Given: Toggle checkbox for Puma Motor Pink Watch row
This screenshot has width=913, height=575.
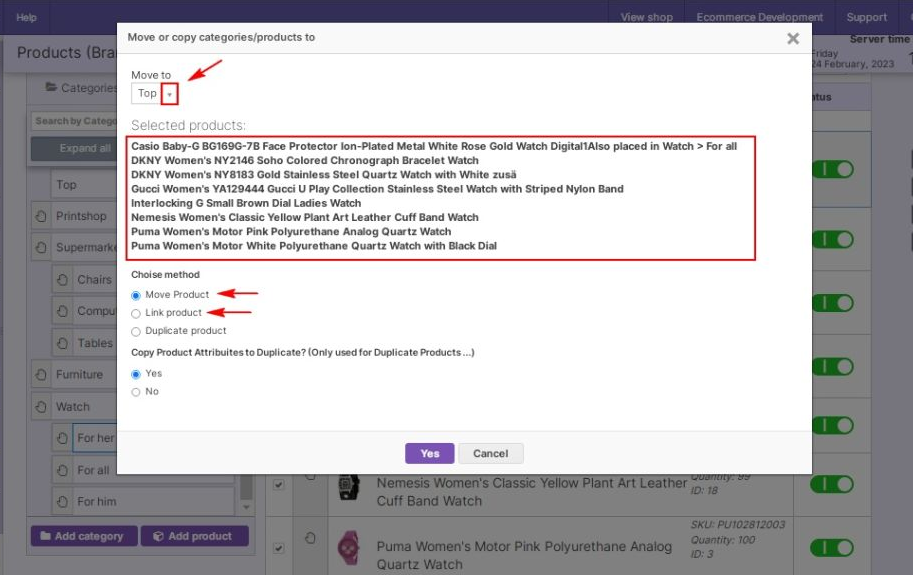Looking at the screenshot, I should click(279, 548).
